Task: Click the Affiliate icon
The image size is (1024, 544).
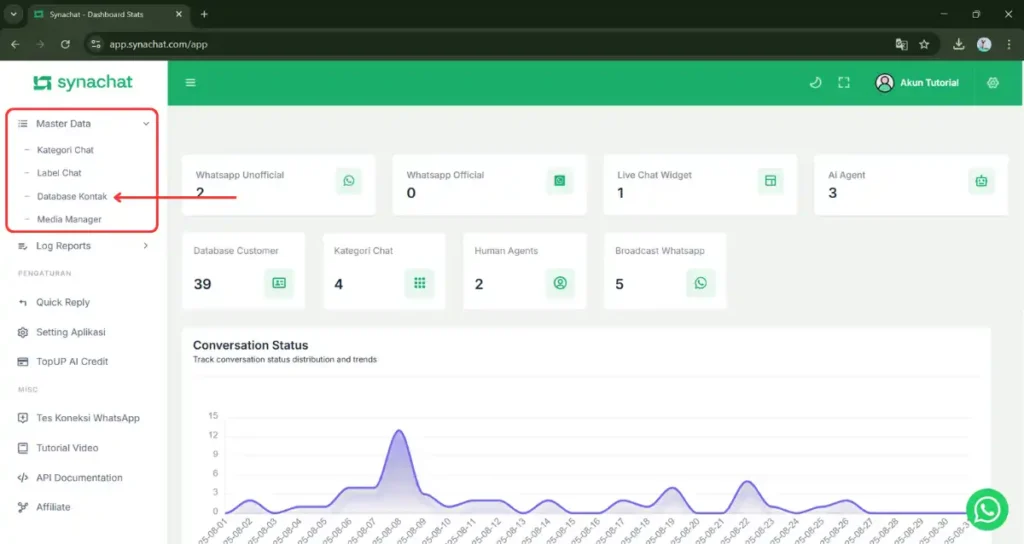Action: [23, 507]
